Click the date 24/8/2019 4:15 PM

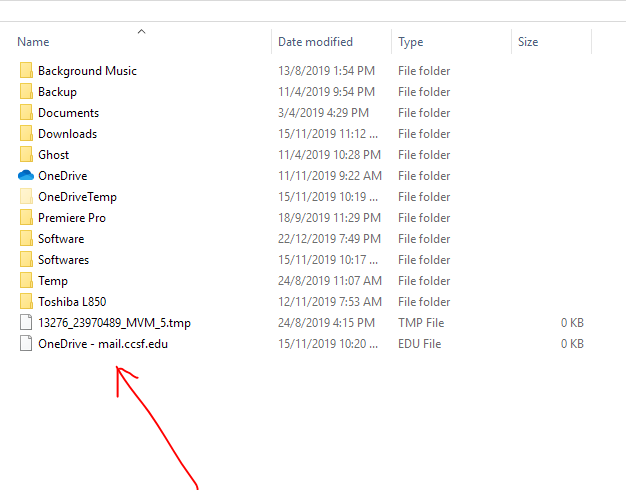click(x=327, y=323)
